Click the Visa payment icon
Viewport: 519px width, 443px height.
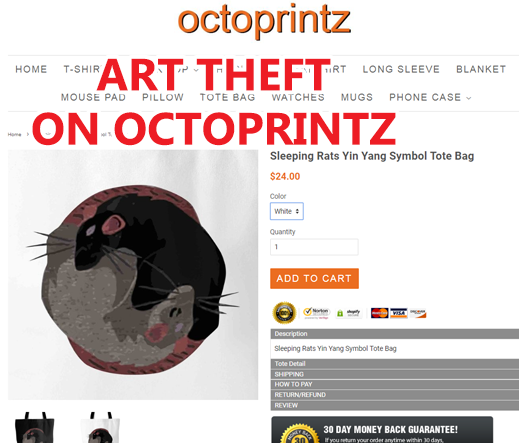(399, 313)
